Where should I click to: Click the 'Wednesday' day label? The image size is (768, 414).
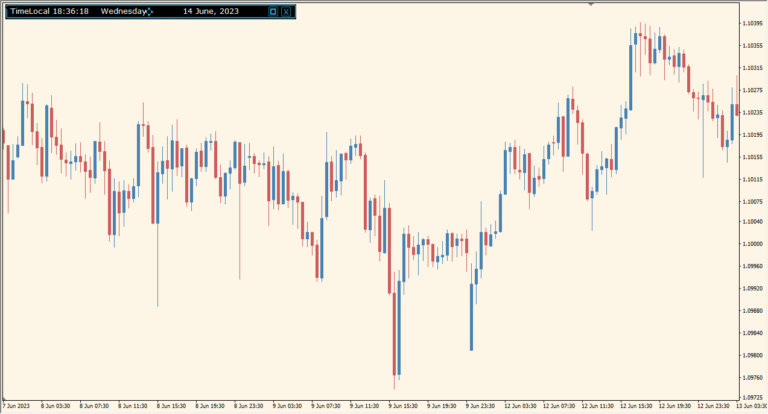[x=123, y=11]
